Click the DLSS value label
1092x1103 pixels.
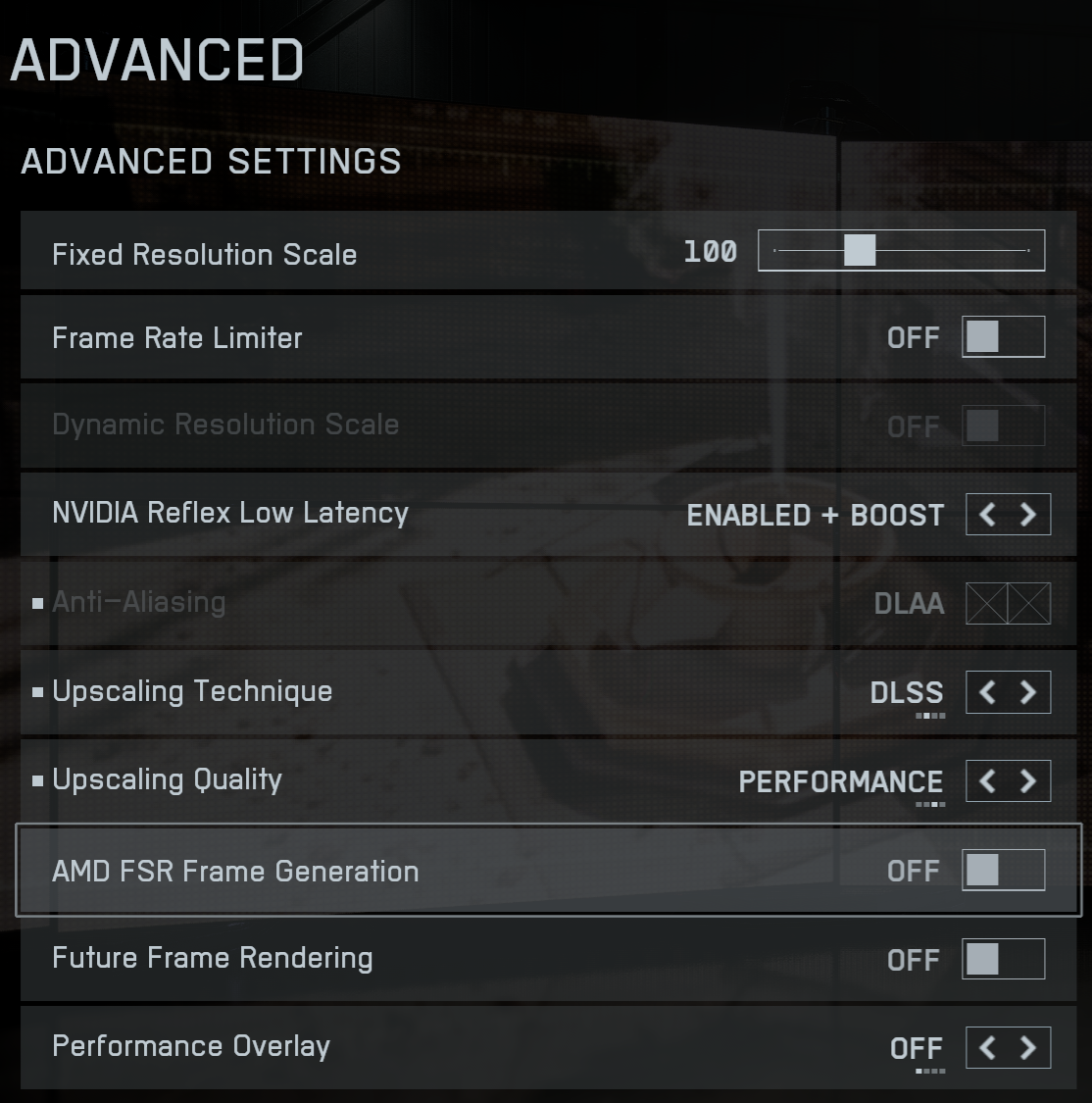(x=906, y=692)
